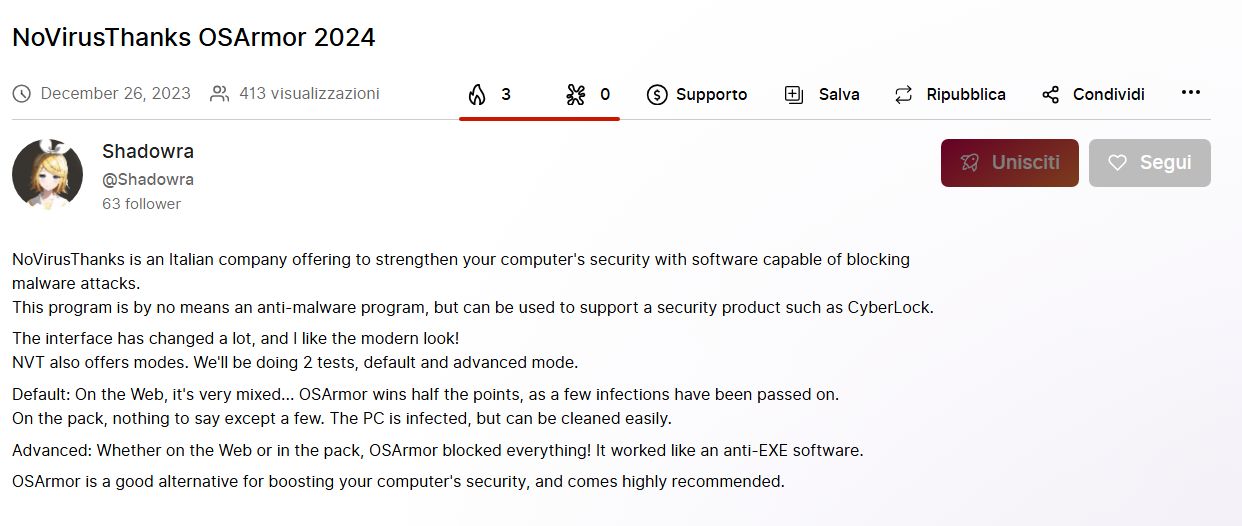Click the @Shadowra handle

point(148,180)
